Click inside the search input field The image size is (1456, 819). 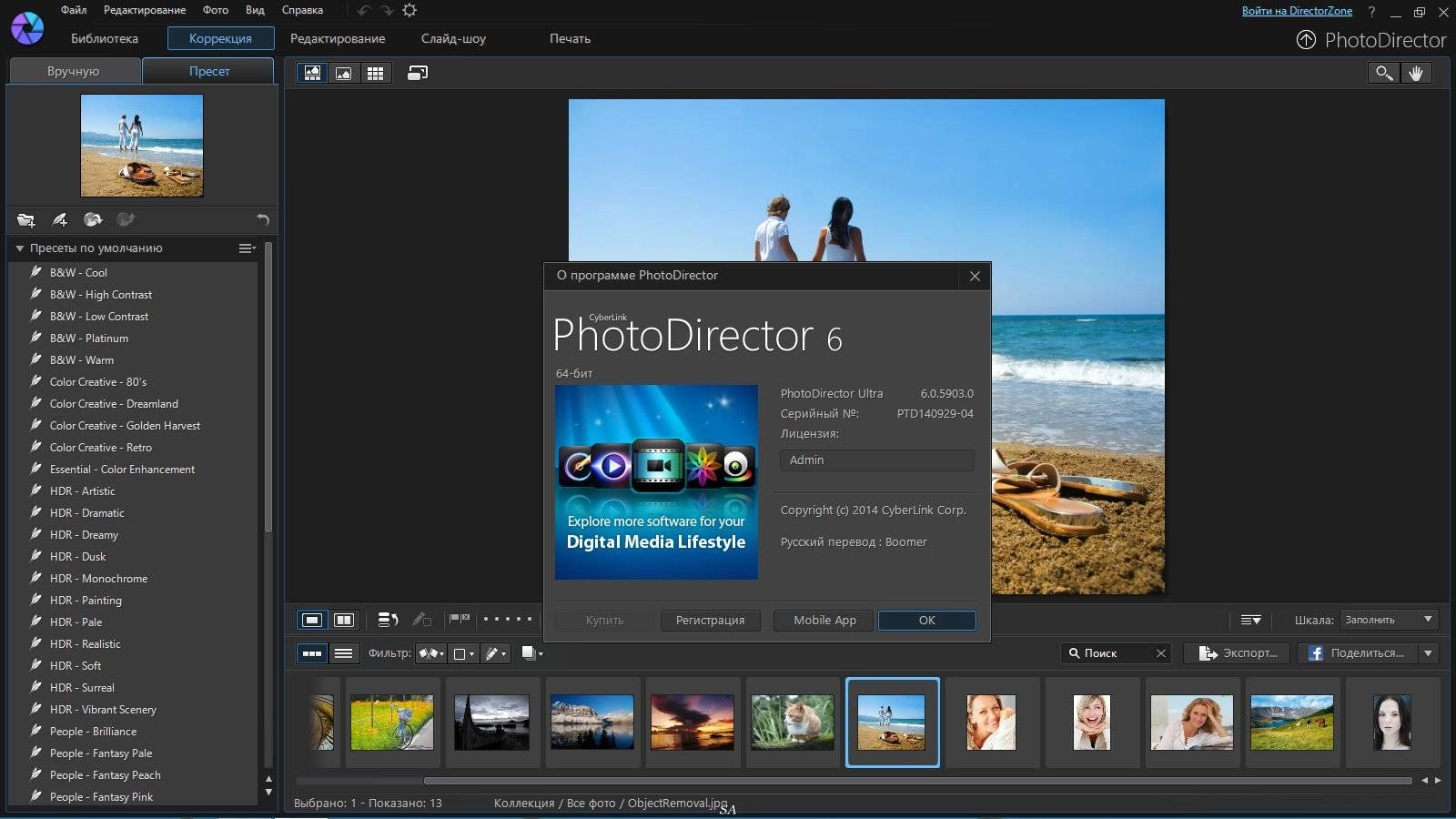tap(1116, 653)
